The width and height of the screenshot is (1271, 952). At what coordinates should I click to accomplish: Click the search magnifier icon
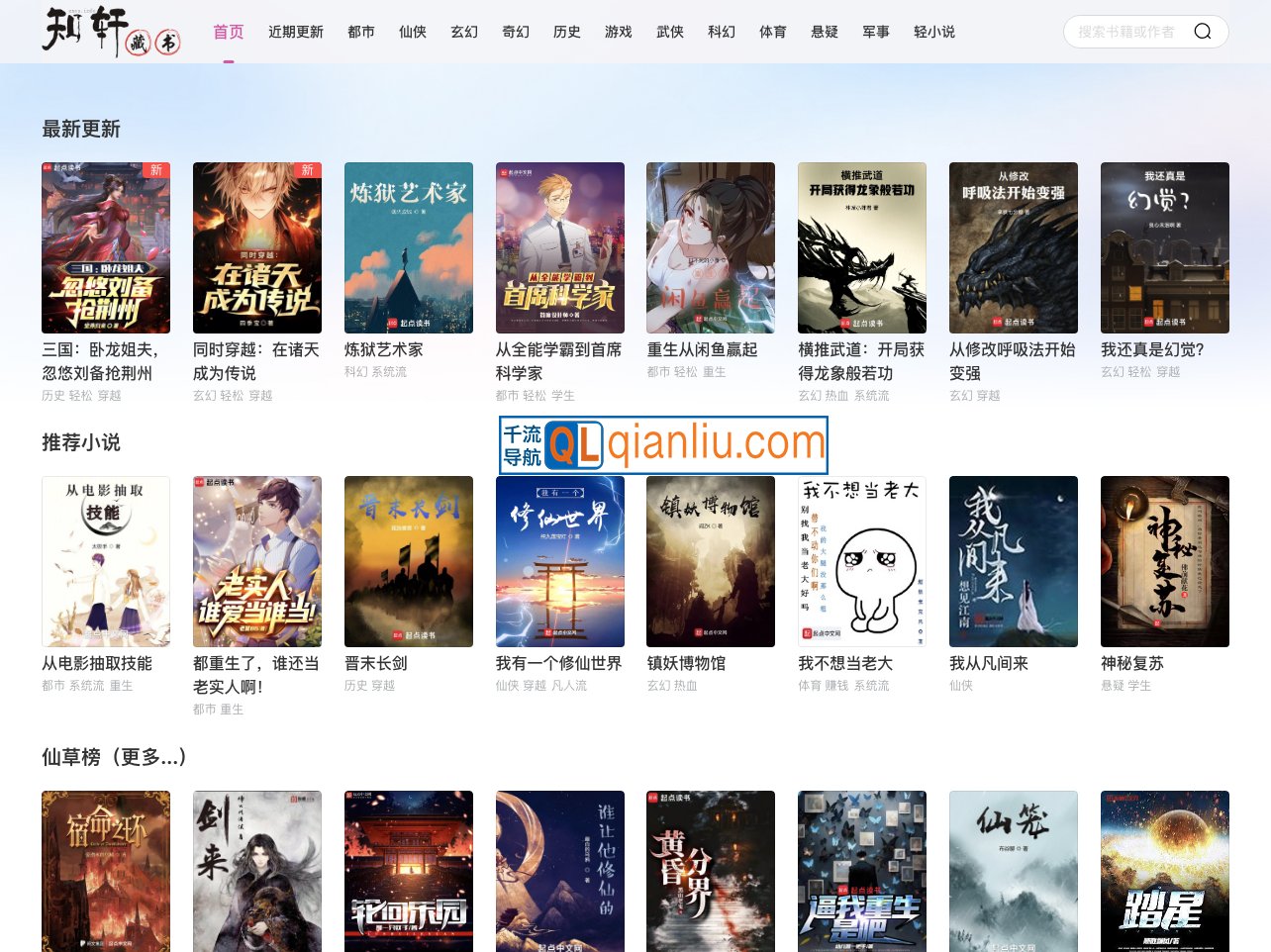1202,32
